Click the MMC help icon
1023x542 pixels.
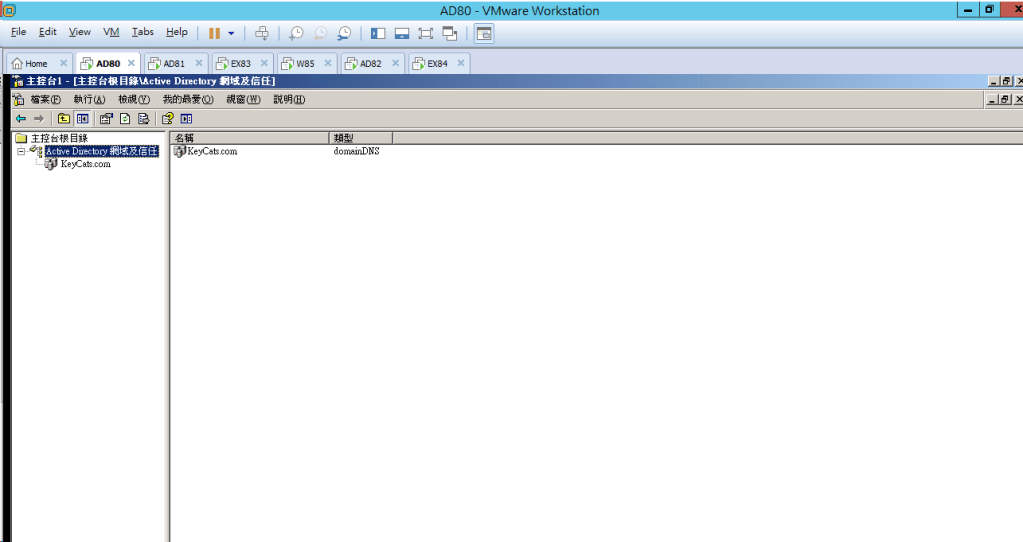point(167,119)
